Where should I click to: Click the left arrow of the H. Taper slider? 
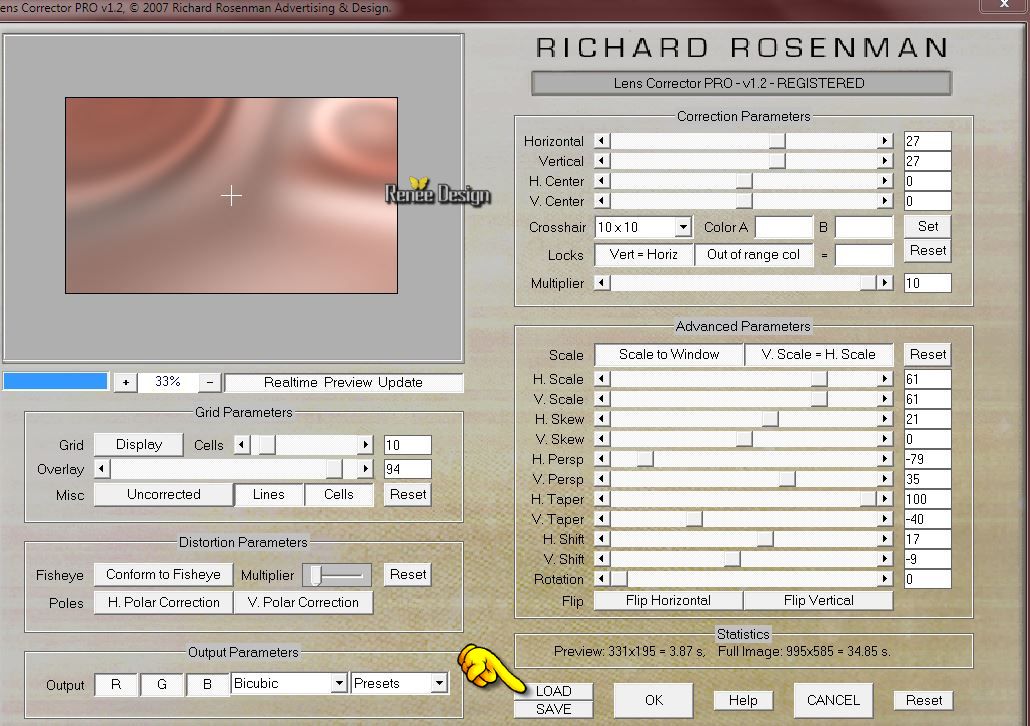coord(602,499)
